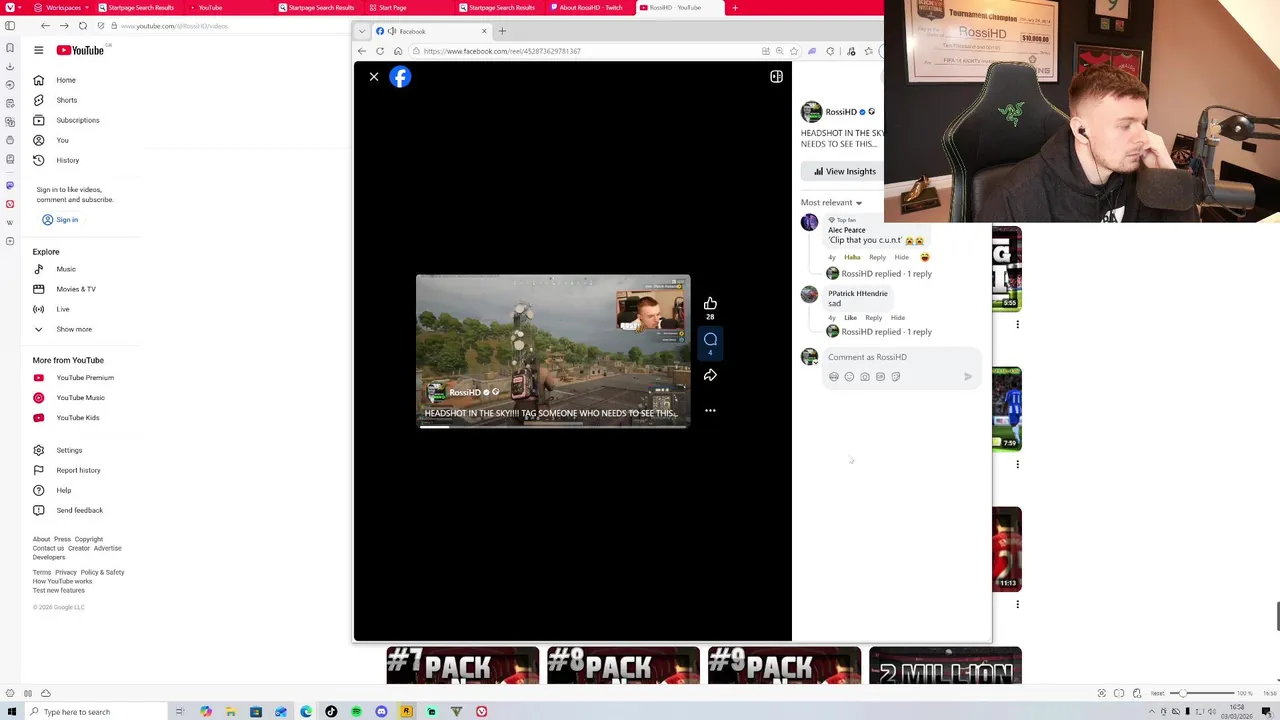The image size is (1280, 720).
Task: Expand RossiHD's reply under PPatrick HHendrie's comment
Action: (885, 332)
